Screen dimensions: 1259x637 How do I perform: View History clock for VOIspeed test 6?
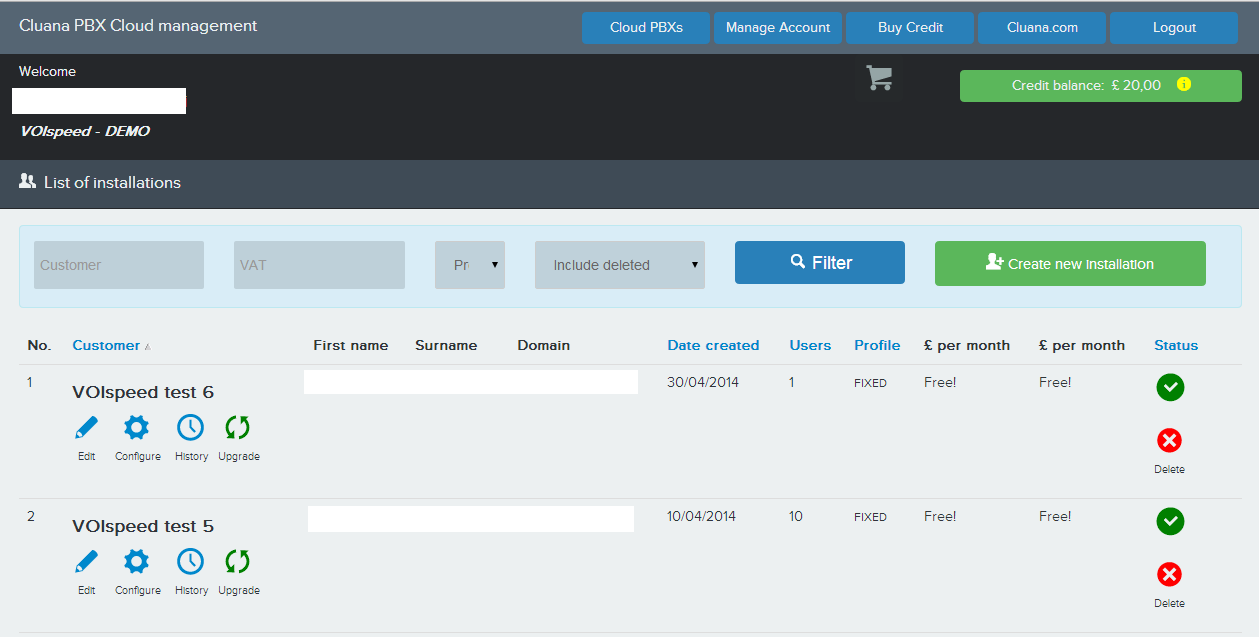point(190,428)
